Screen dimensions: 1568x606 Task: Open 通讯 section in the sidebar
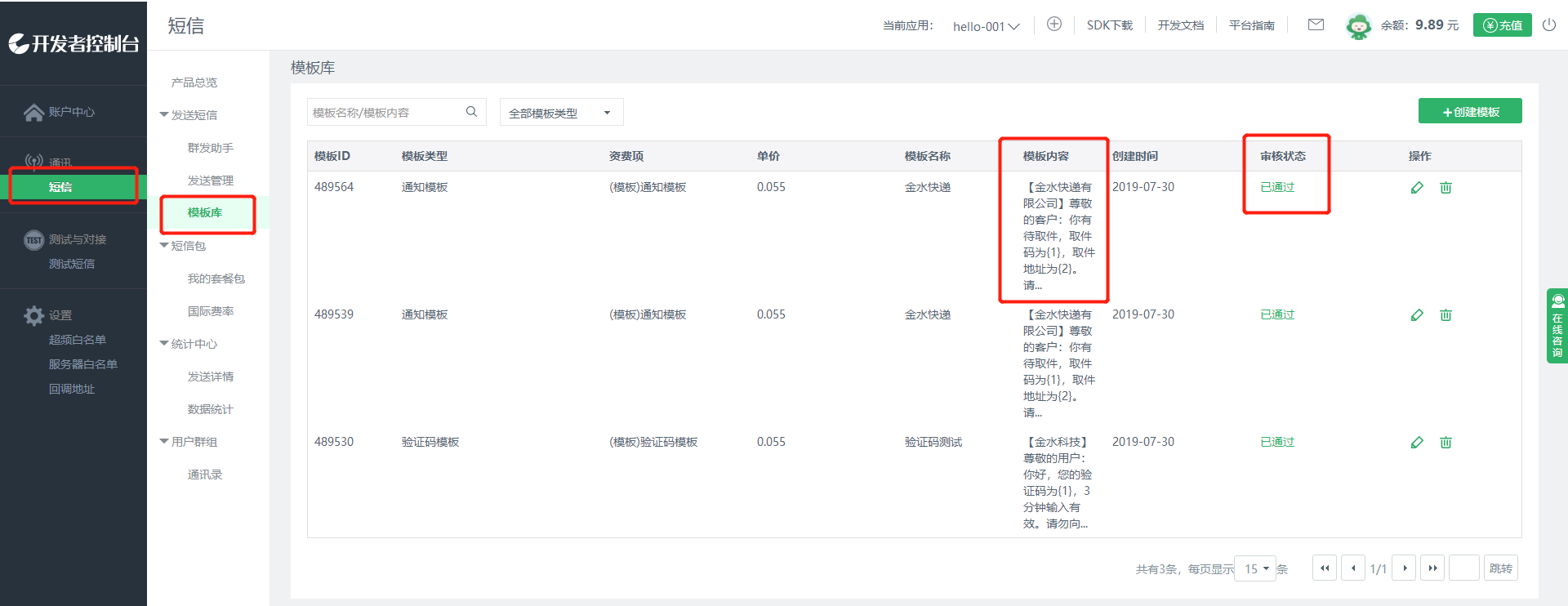(x=48, y=162)
